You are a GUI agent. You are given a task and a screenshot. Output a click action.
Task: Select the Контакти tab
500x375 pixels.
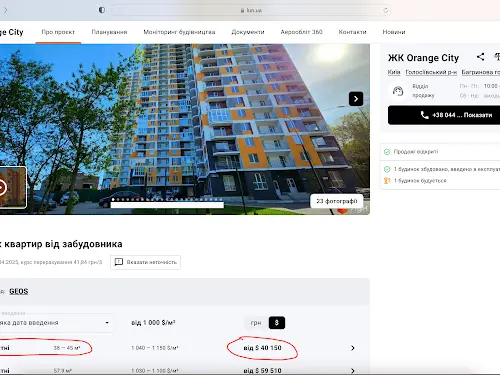pyautogui.click(x=352, y=32)
